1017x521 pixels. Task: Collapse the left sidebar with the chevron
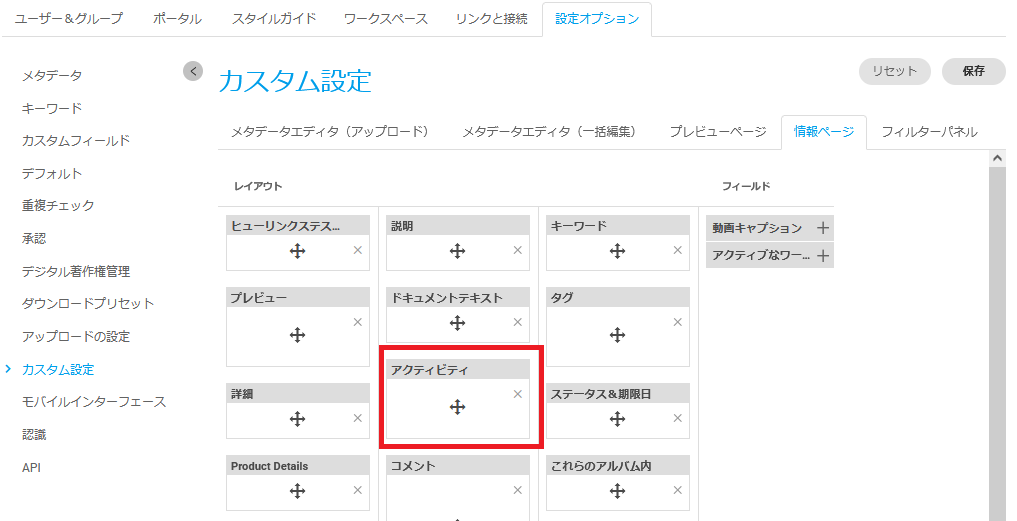click(193, 71)
